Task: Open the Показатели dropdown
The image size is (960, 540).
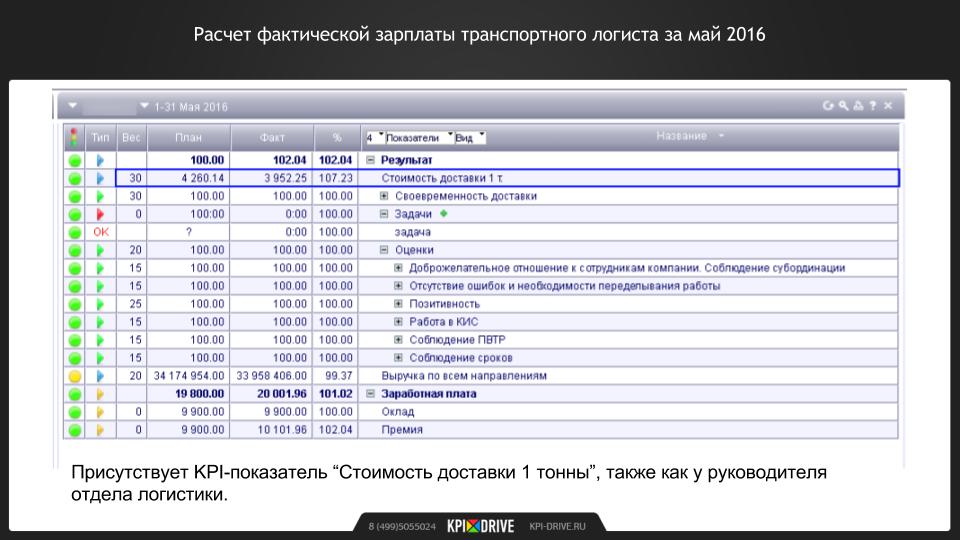Action: tap(419, 138)
